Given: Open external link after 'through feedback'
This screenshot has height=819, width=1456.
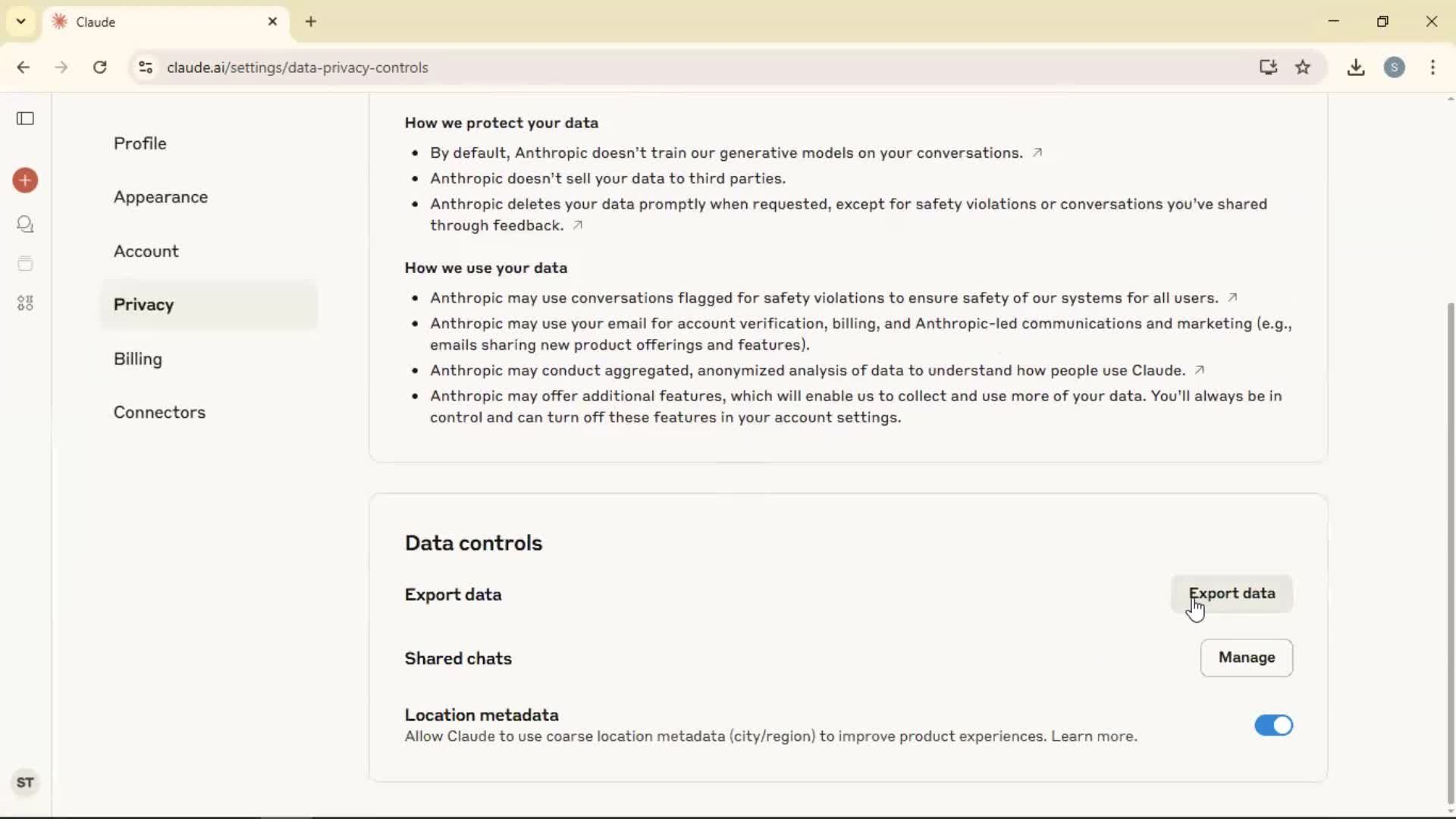Looking at the screenshot, I should (x=578, y=225).
